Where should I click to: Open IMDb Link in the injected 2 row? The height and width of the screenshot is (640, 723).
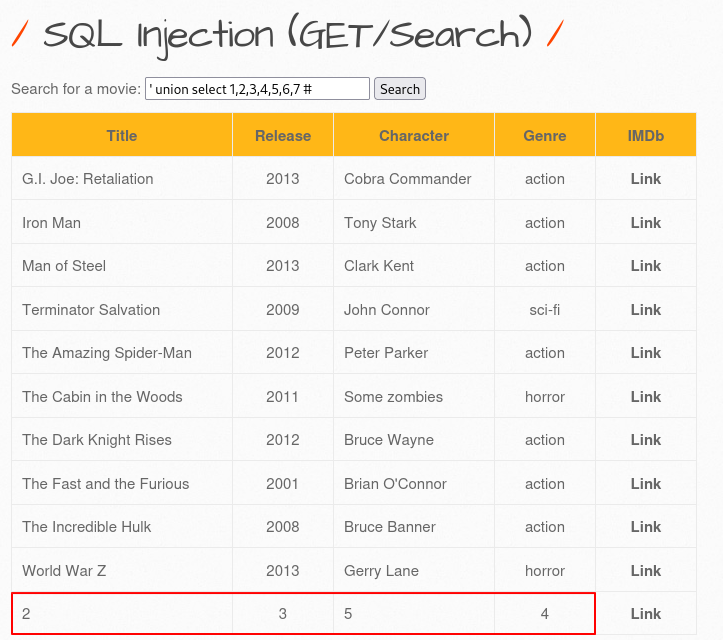click(646, 614)
